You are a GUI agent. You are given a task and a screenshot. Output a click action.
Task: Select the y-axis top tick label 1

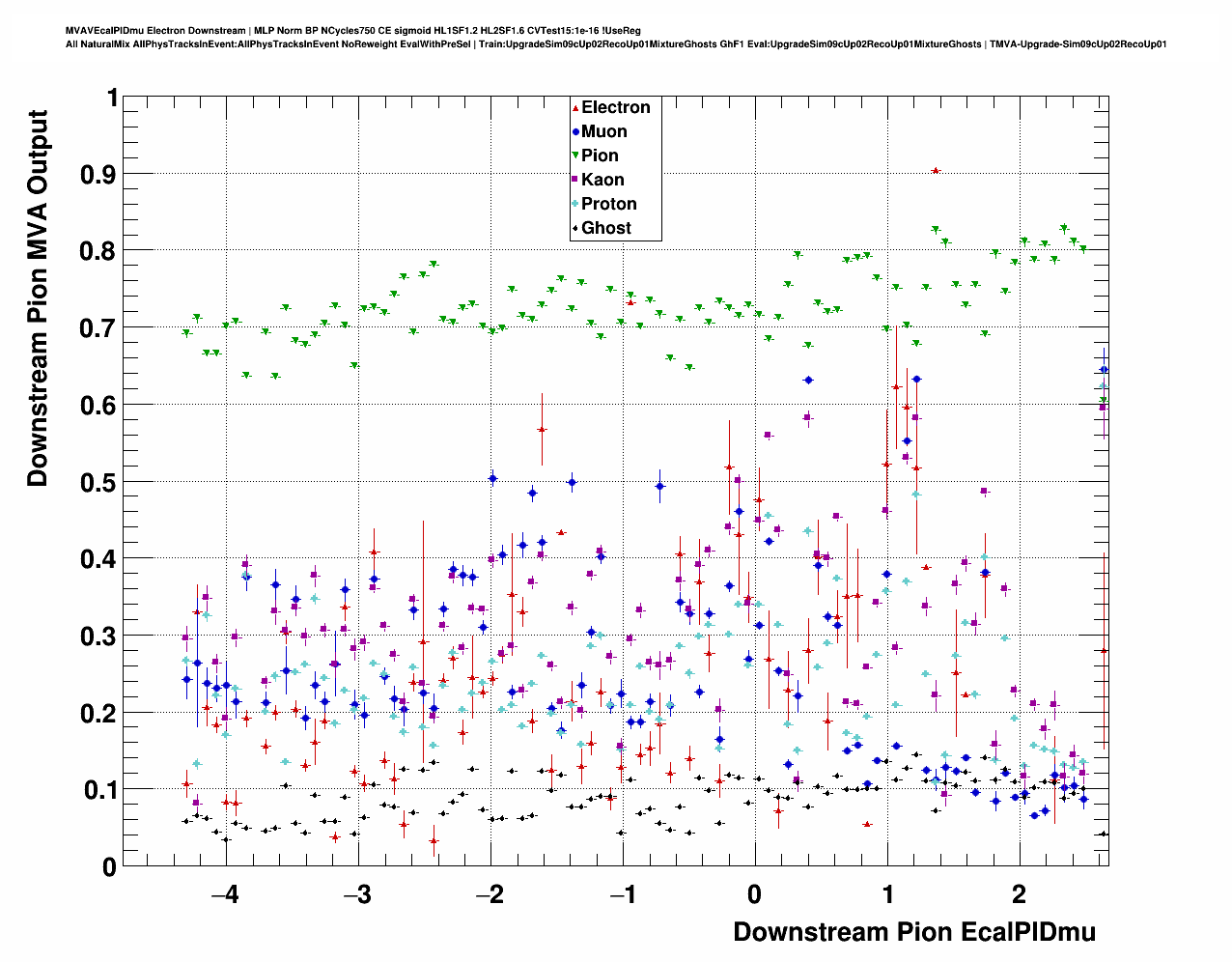tap(112, 98)
